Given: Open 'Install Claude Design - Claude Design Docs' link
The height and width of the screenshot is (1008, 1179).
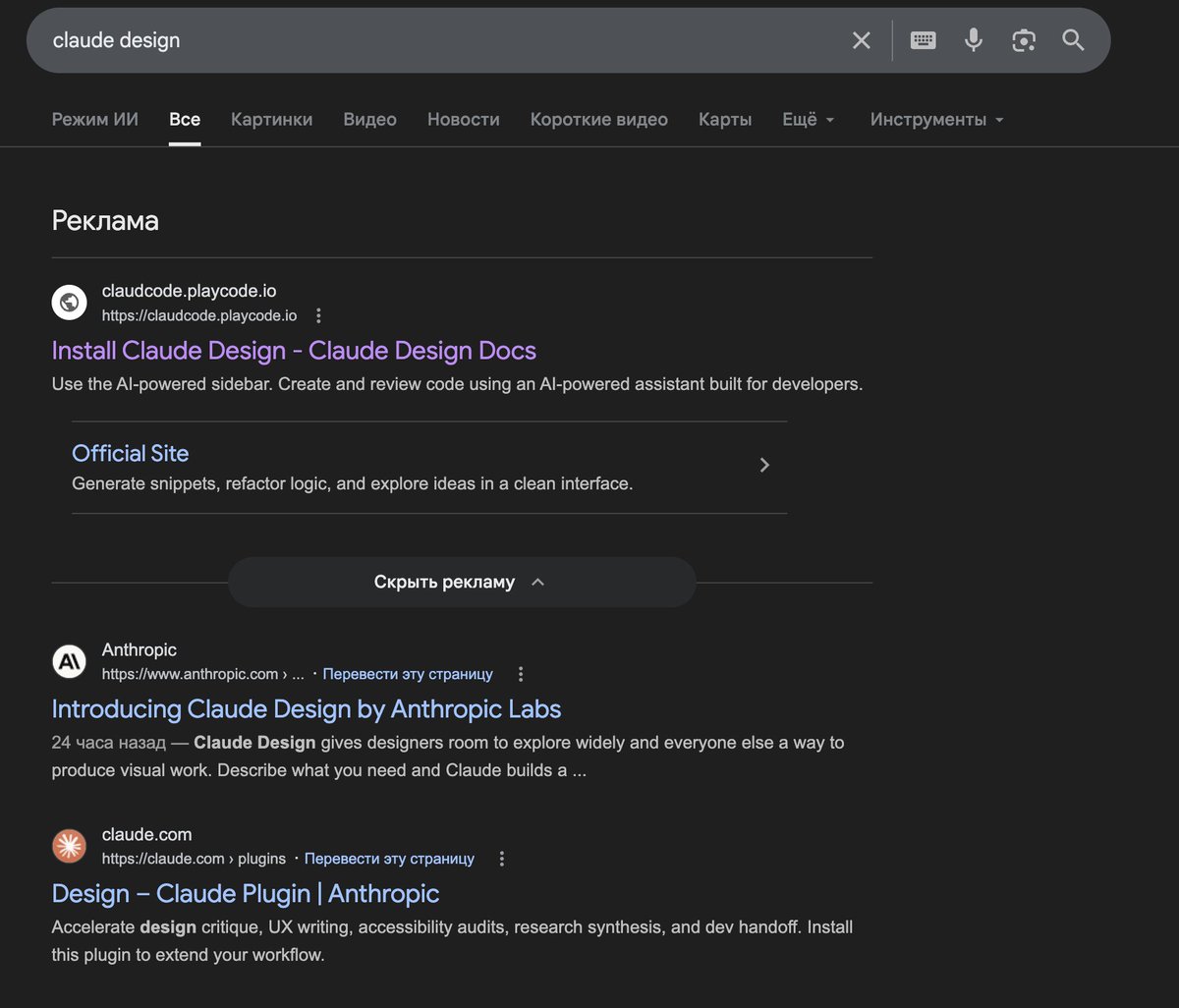Looking at the screenshot, I should click(294, 351).
